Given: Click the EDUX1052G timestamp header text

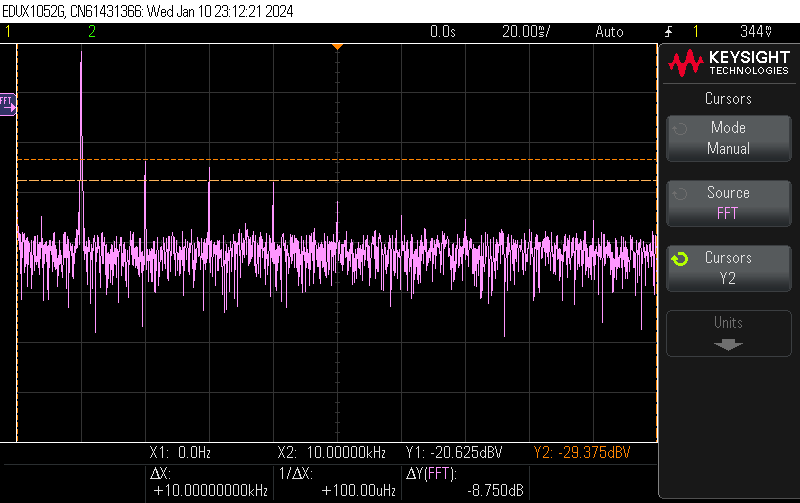Looking at the screenshot, I should click(x=148, y=11).
